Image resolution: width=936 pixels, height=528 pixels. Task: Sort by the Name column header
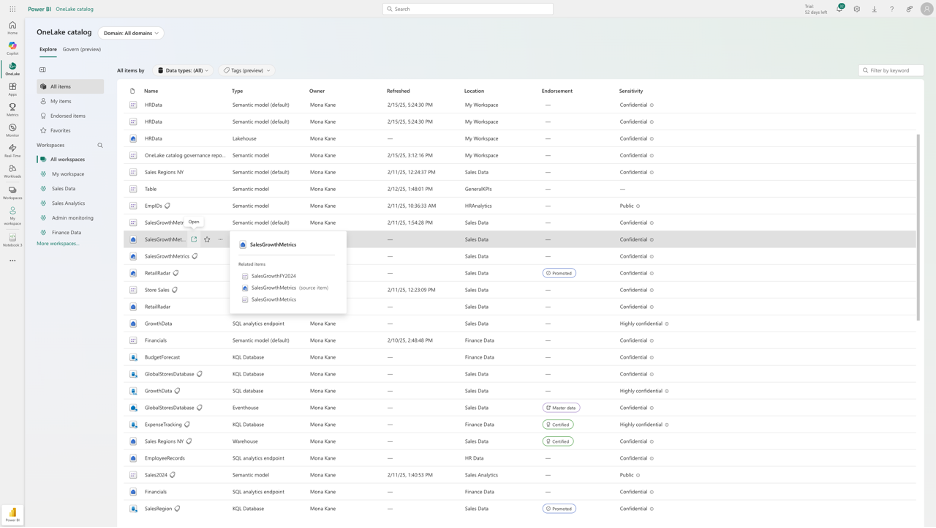[x=151, y=91]
